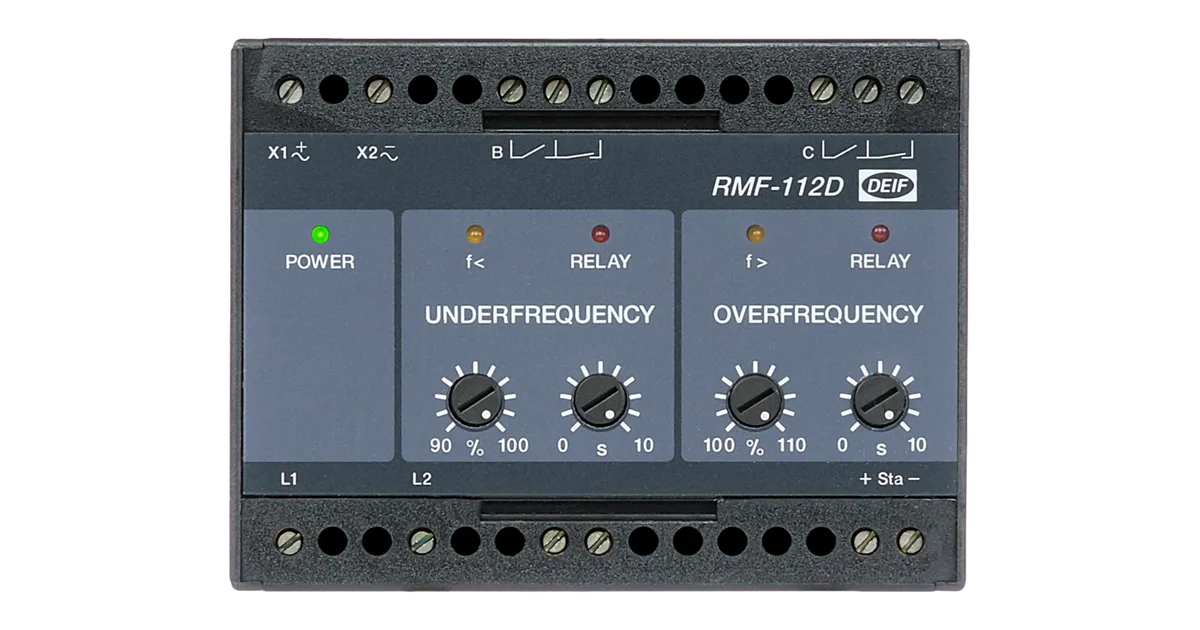
Task: Click the "10" on overfrequency delay scale
Action: click(917, 446)
